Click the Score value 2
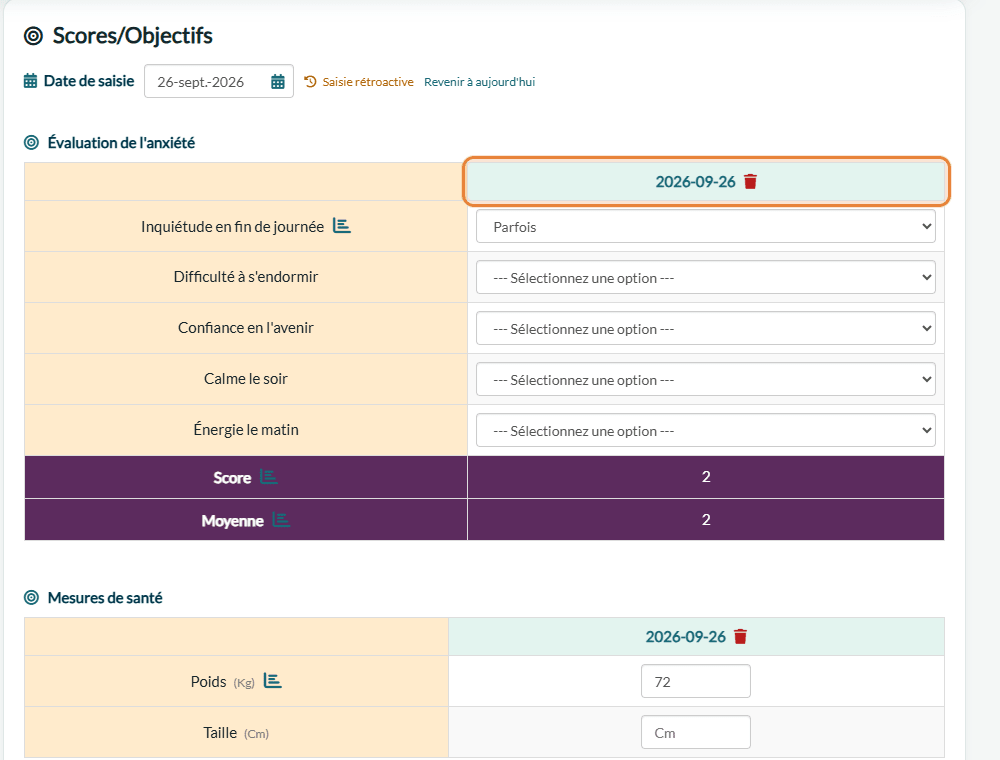 [x=706, y=477]
